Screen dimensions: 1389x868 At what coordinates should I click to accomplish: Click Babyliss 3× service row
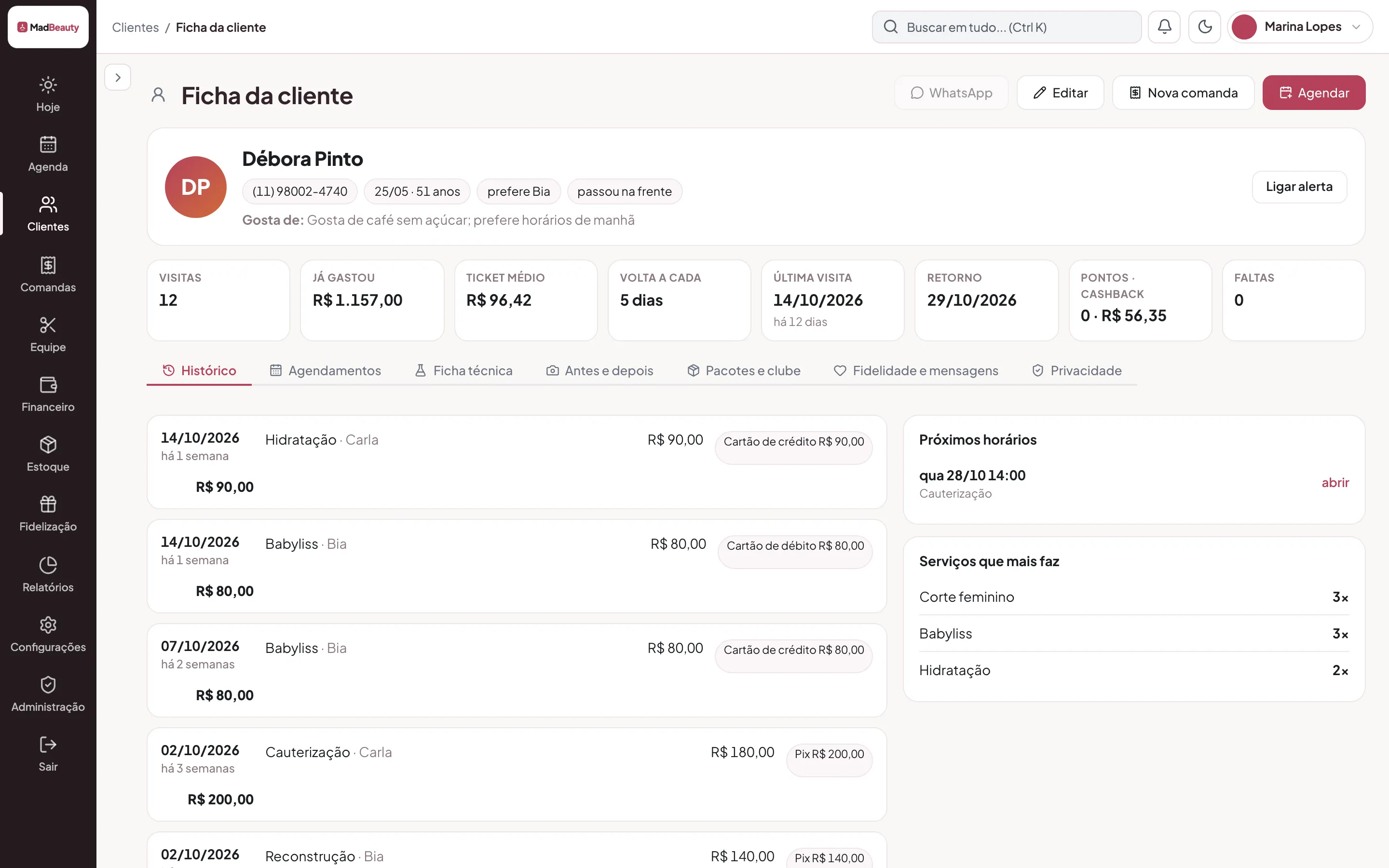(x=1134, y=634)
